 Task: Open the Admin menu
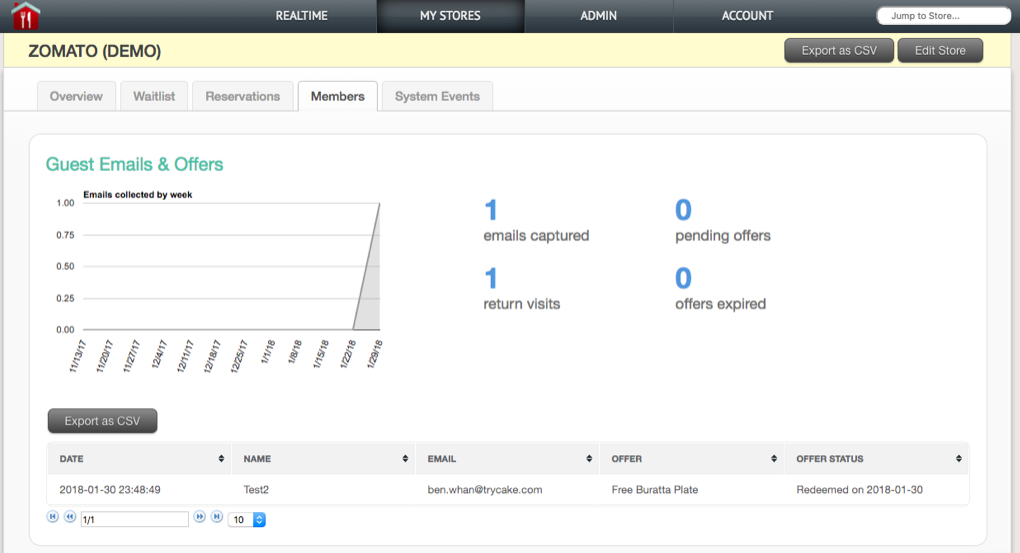tap(598, 16)
